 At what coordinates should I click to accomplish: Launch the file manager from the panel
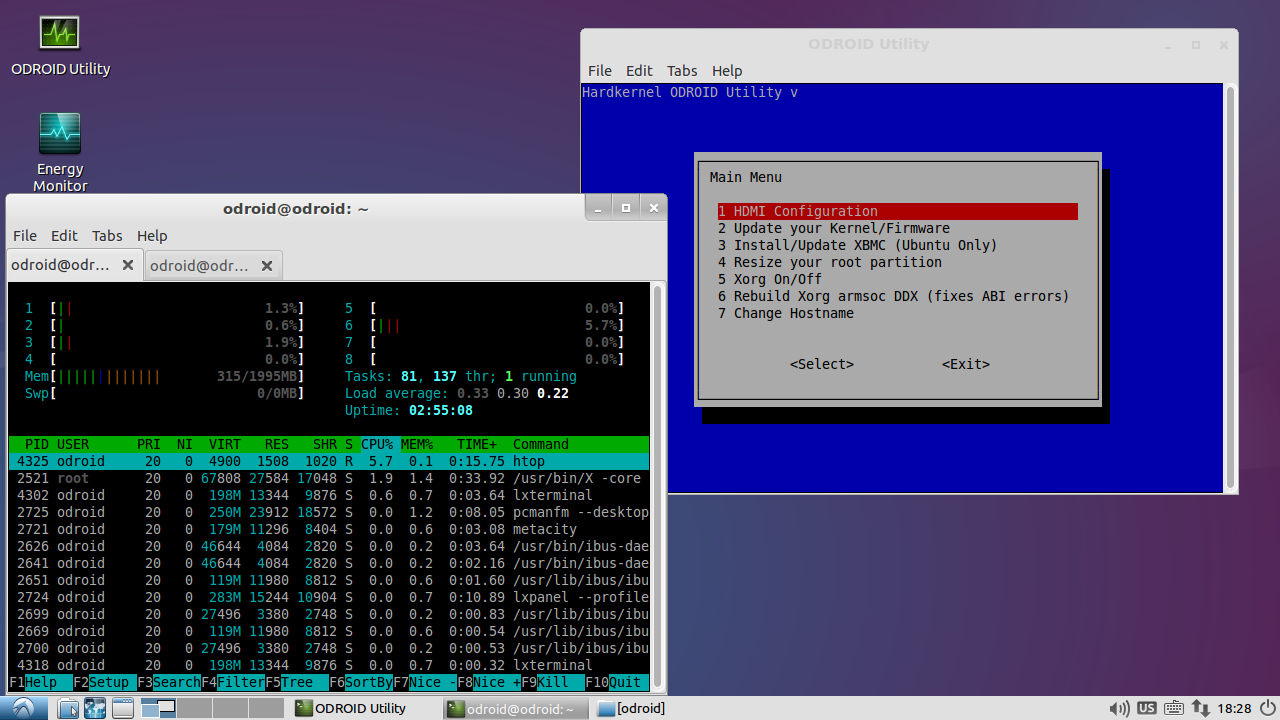coord(68,708)
